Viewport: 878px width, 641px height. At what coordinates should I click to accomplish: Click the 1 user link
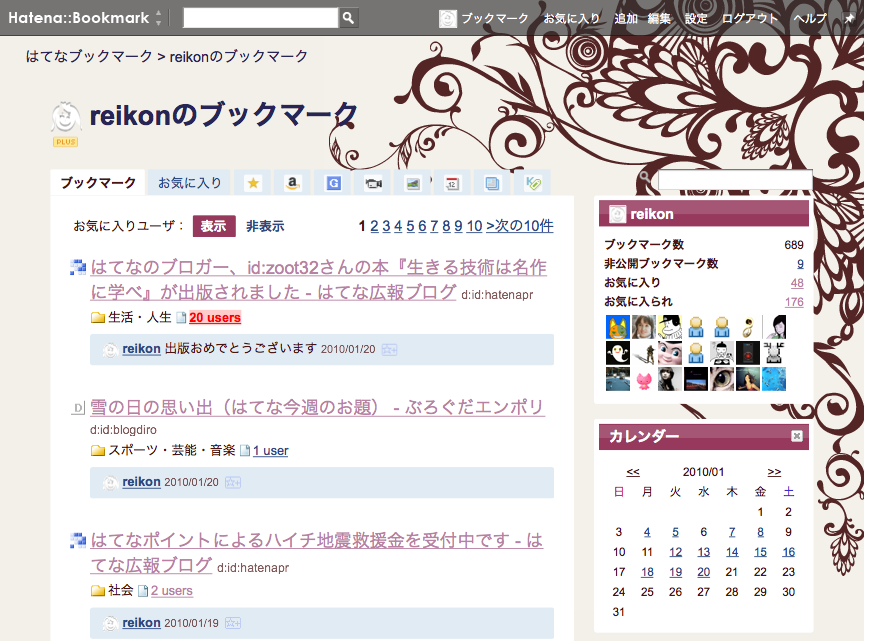coord(270,451)
